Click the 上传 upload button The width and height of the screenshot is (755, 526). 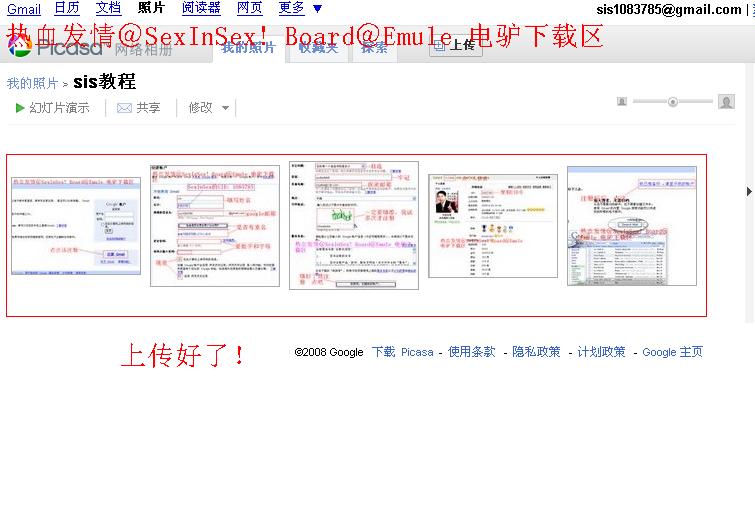point(456,45)
